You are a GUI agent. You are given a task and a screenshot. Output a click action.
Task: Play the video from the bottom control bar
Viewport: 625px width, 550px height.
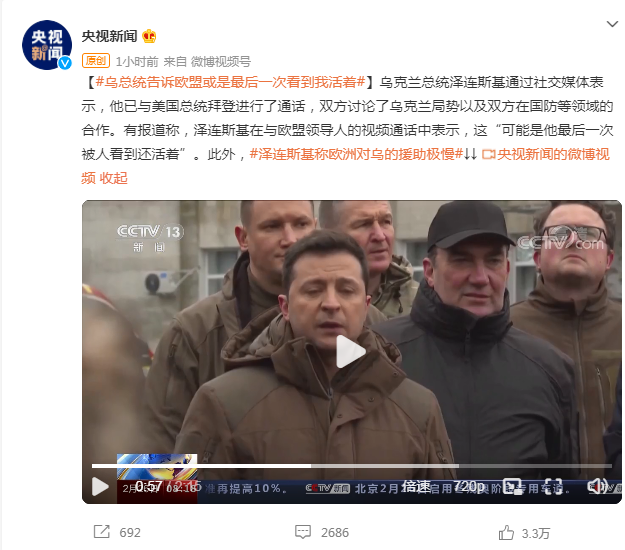tap(100, 487)
